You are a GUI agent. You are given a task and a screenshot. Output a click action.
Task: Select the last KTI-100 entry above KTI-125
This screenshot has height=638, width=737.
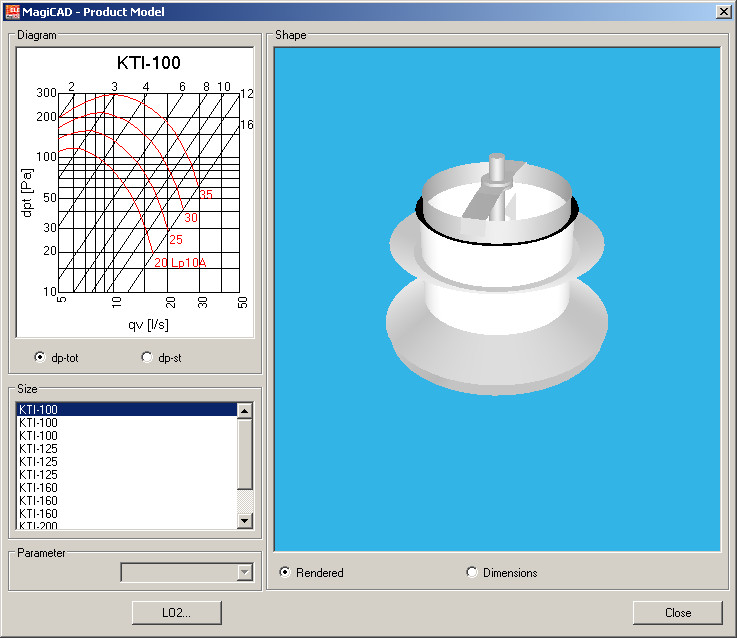click(126, 435)
